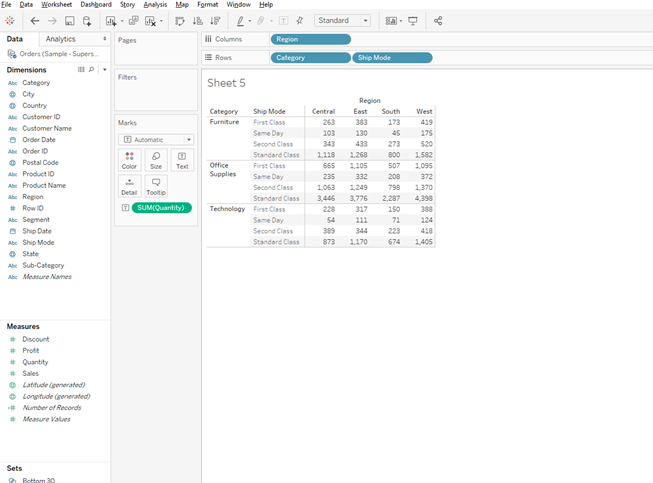Open the Dashboard menu

point(96,5)
